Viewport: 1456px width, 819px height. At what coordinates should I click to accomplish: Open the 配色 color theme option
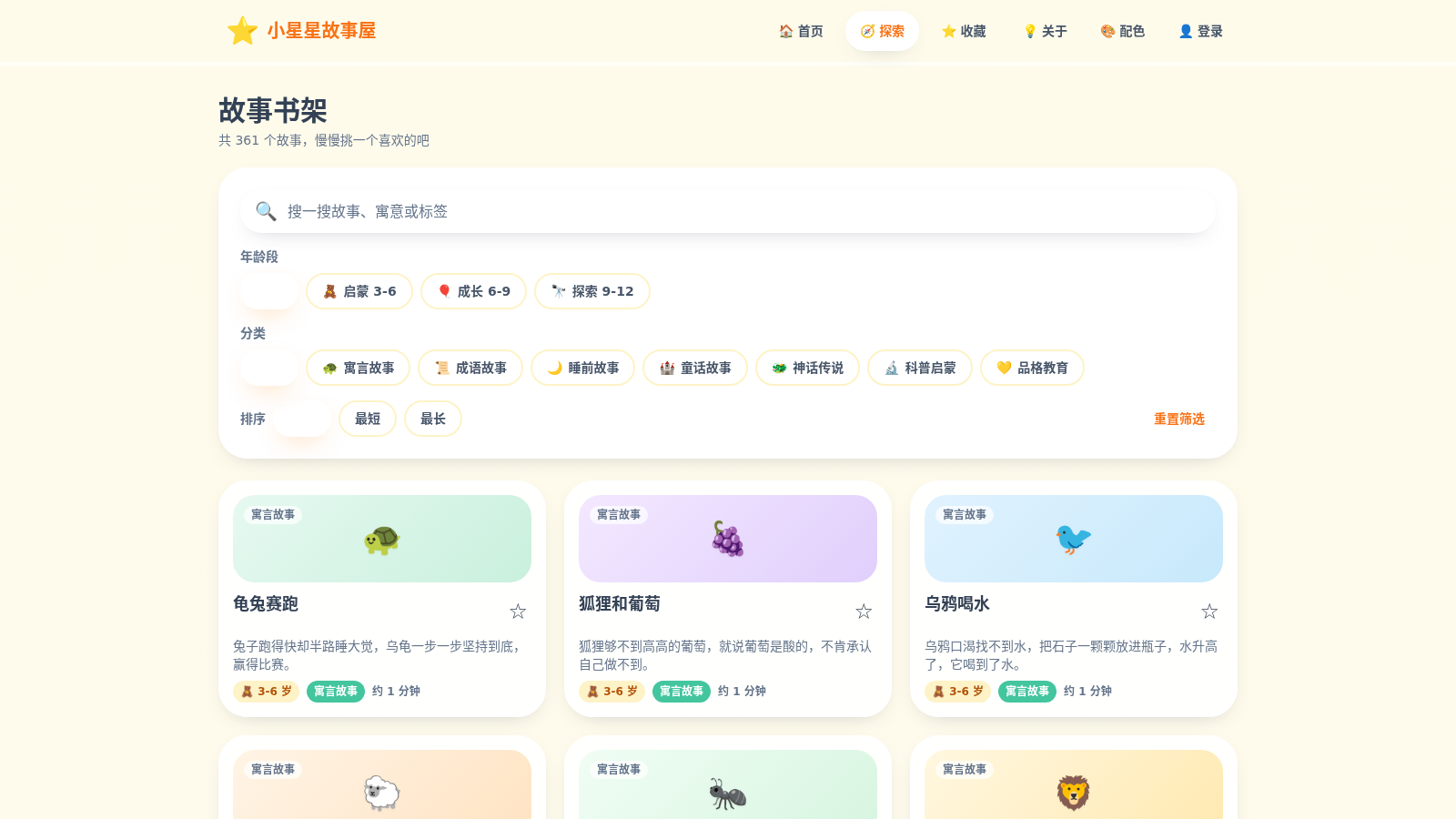point(1122,31)
